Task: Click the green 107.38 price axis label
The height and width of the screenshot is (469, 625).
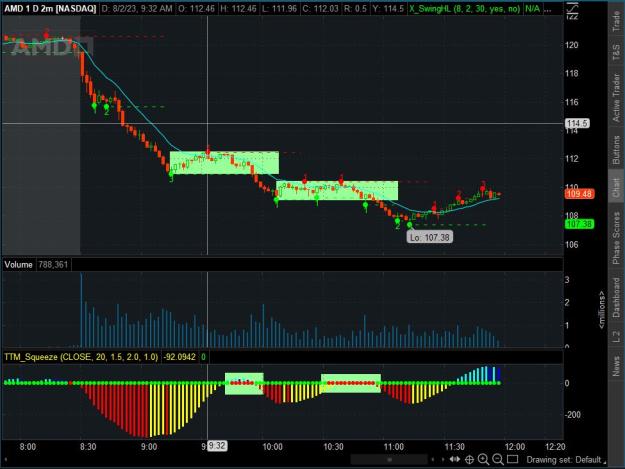Action: [x=579, y=224]
